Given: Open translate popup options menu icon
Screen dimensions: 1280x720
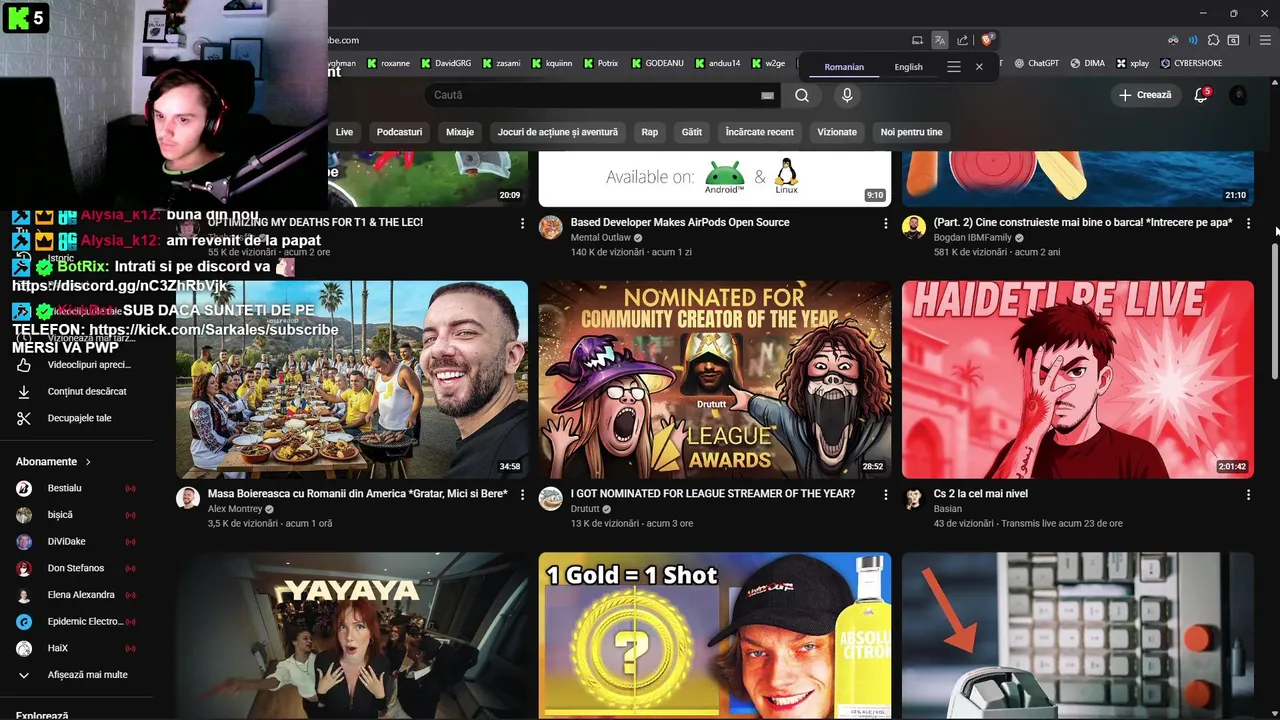Looking at the screenshot, I should [954, 67].
